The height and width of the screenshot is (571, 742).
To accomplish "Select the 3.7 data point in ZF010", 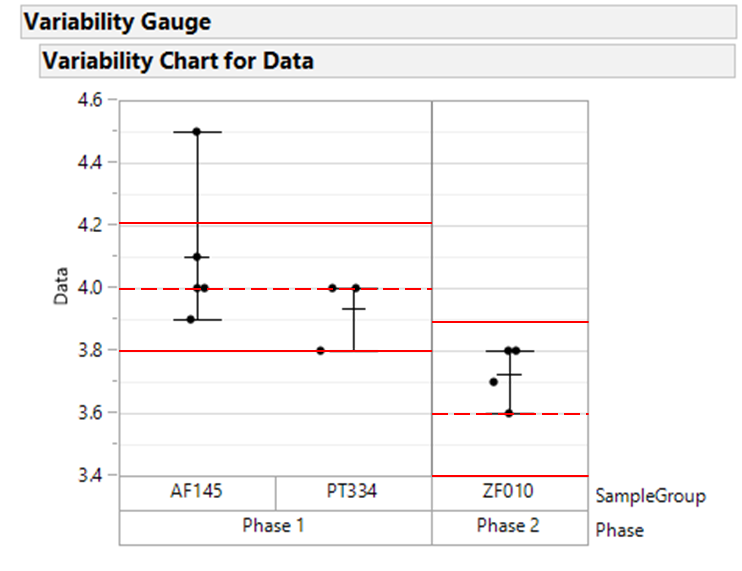I will click(x=493, y=382).
